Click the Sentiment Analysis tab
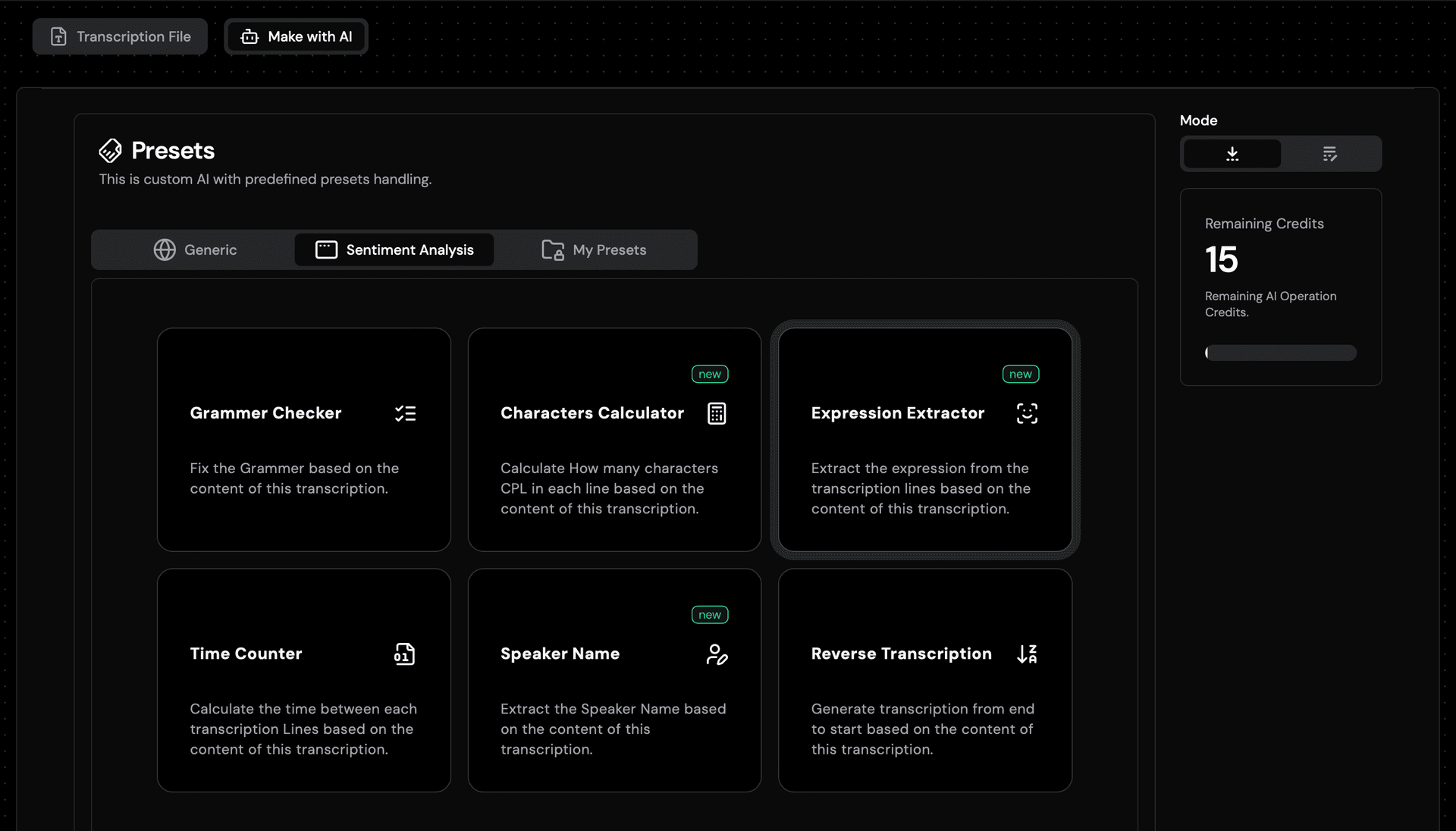Screen dimensions: 1456x831 click(394, 249)
